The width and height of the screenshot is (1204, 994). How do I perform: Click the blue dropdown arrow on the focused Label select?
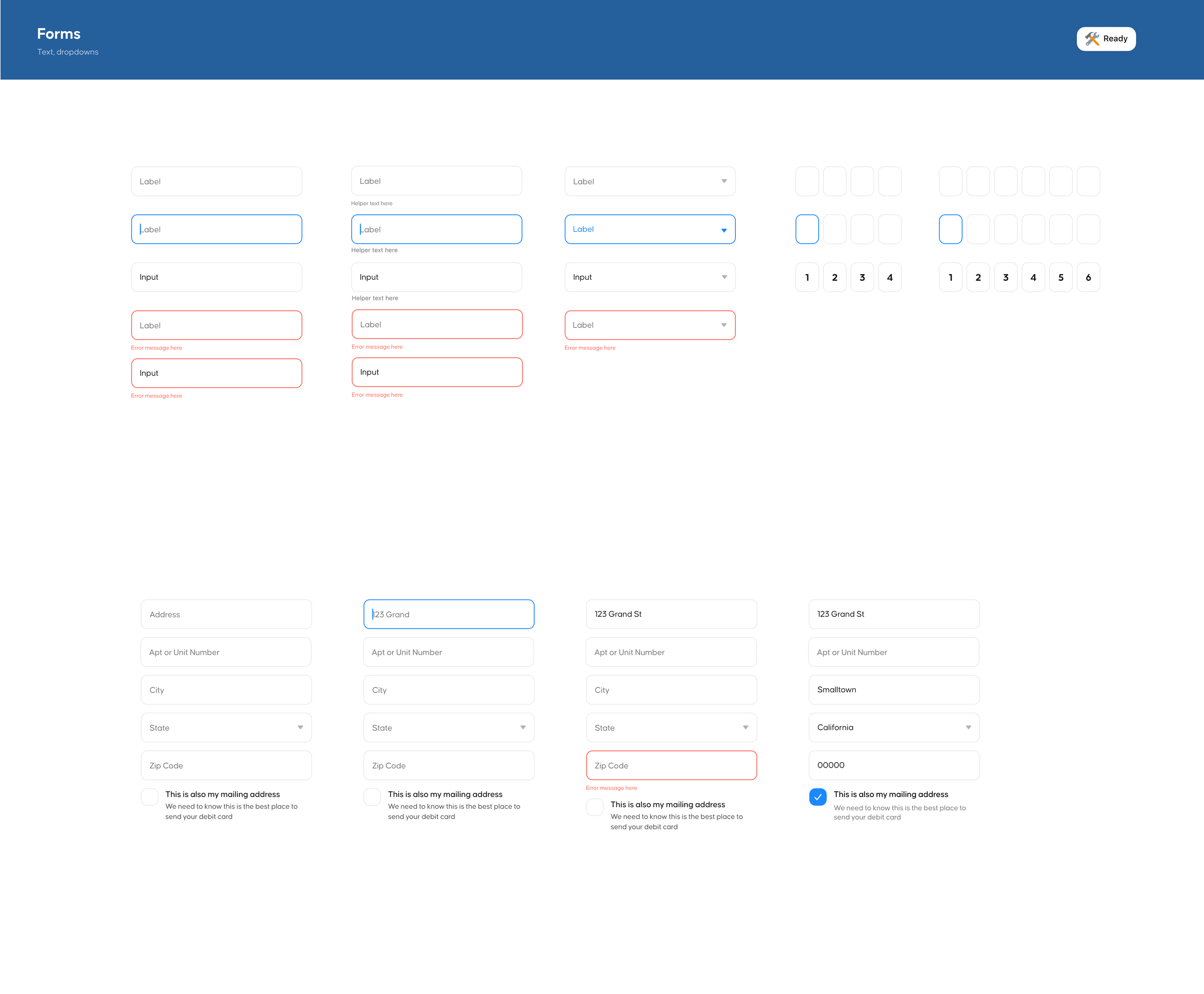[x=724, y=230]
